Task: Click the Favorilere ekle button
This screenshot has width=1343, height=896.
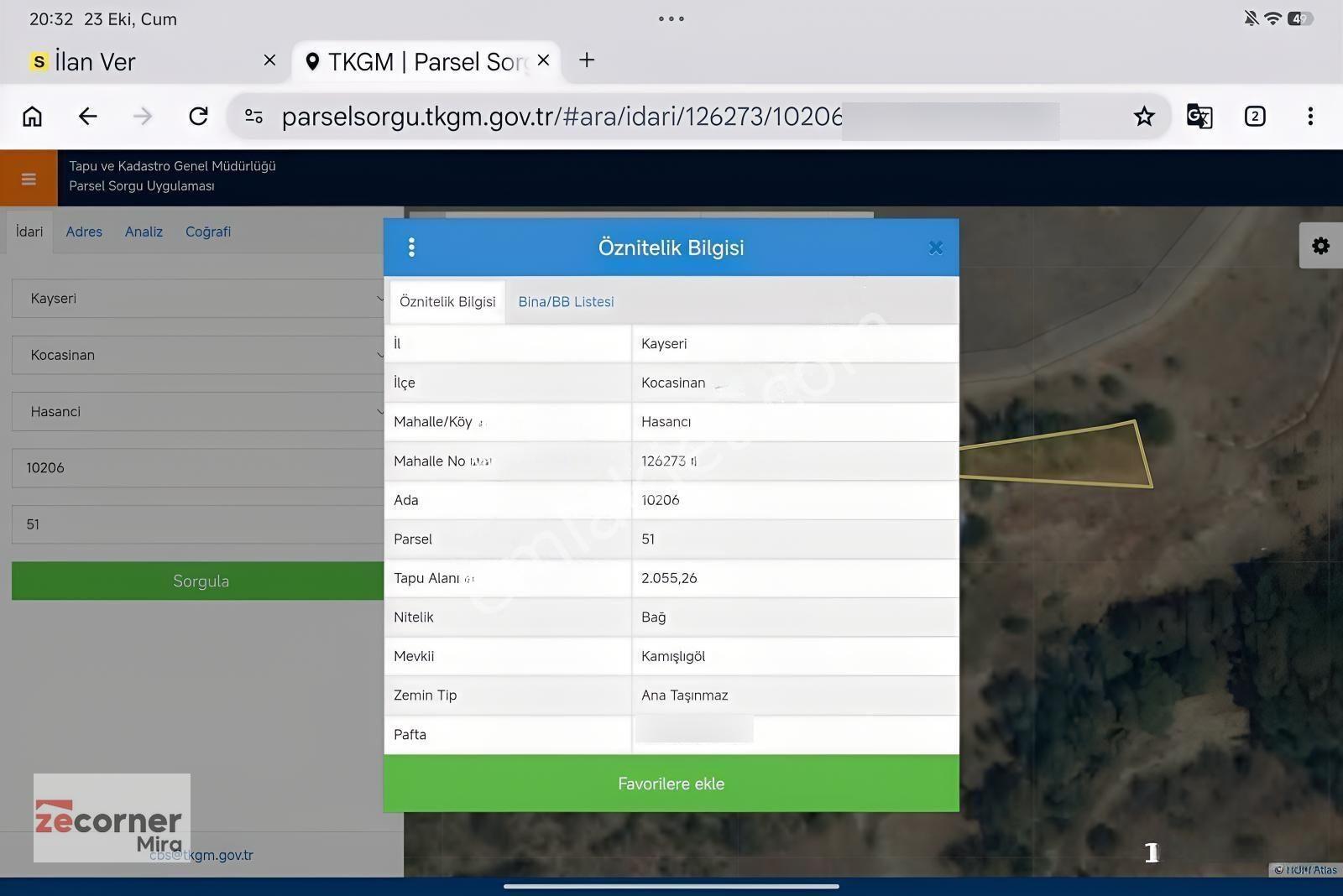Action: pos(671,784)
